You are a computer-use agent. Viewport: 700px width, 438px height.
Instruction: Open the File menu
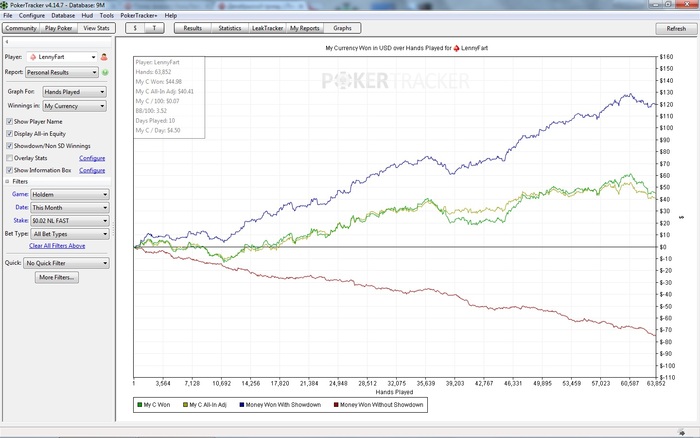8,15
